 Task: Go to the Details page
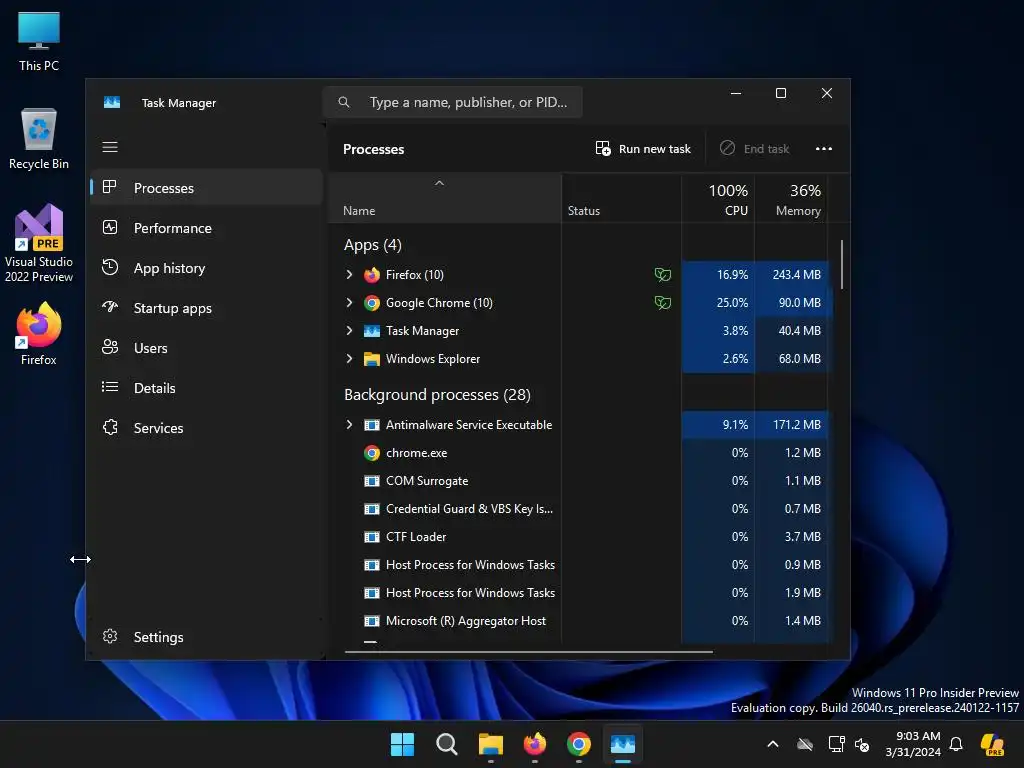[x=206, y=388]
